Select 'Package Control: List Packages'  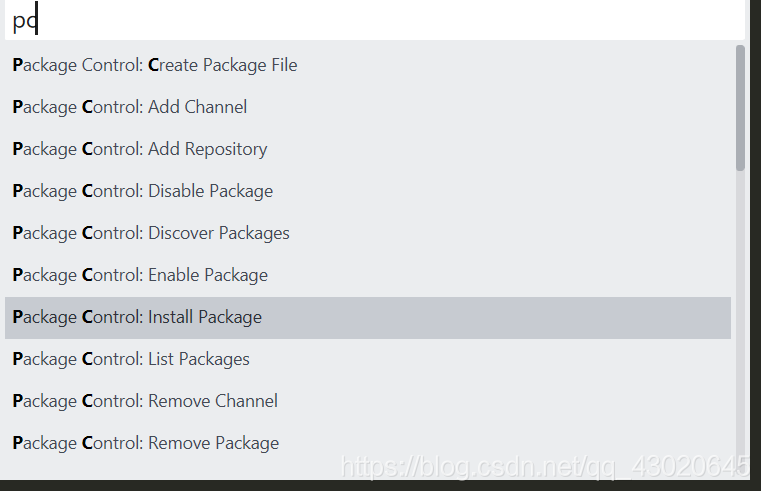point(368,360)
